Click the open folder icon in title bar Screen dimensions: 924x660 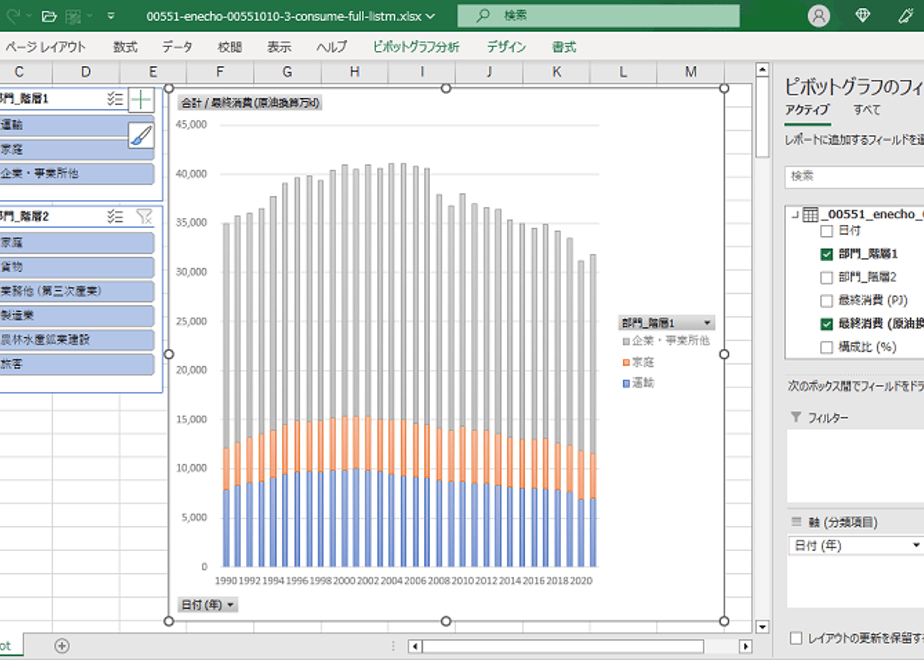50,16
